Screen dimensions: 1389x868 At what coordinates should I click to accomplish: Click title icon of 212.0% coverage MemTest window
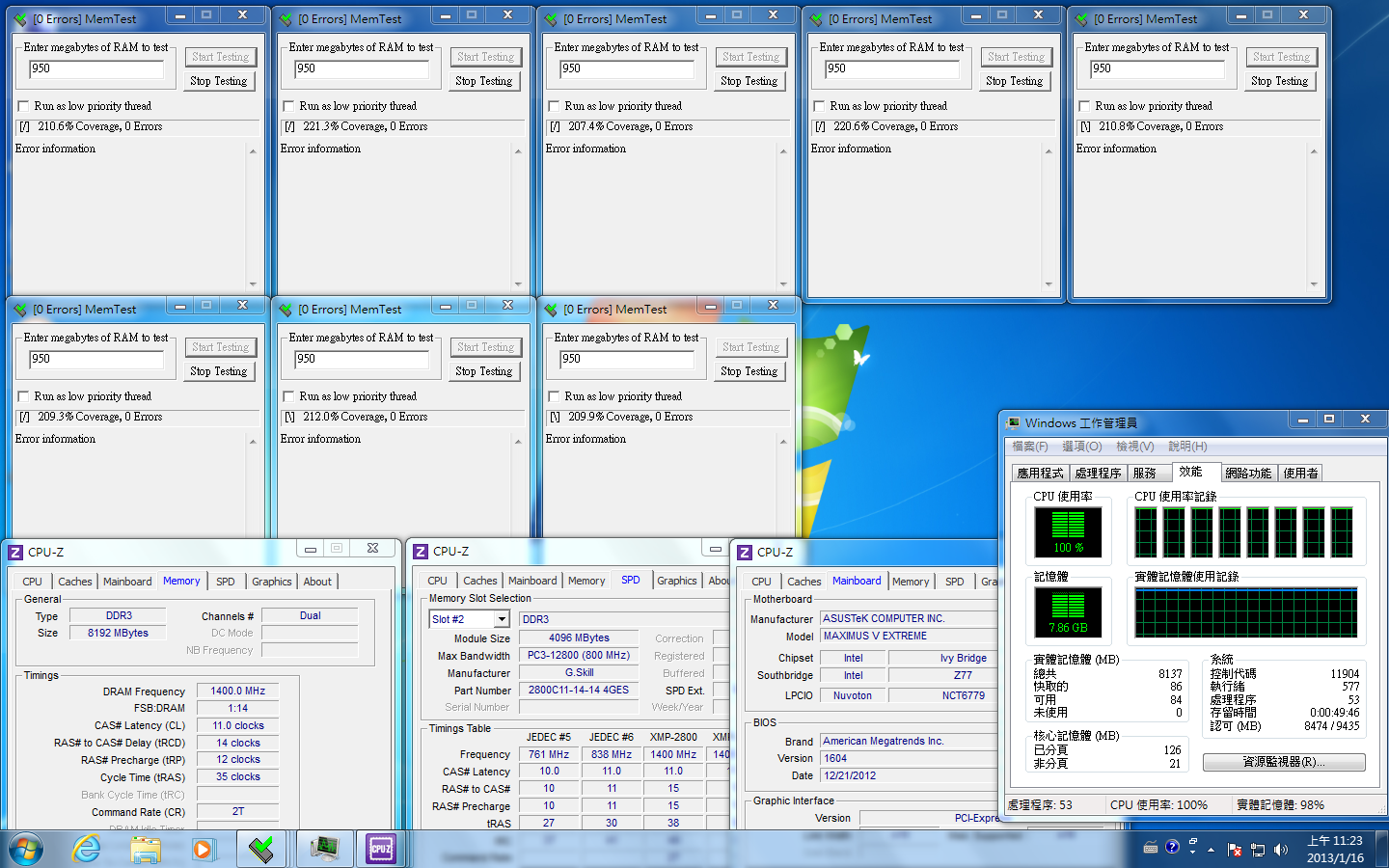[x=286, y=310]
